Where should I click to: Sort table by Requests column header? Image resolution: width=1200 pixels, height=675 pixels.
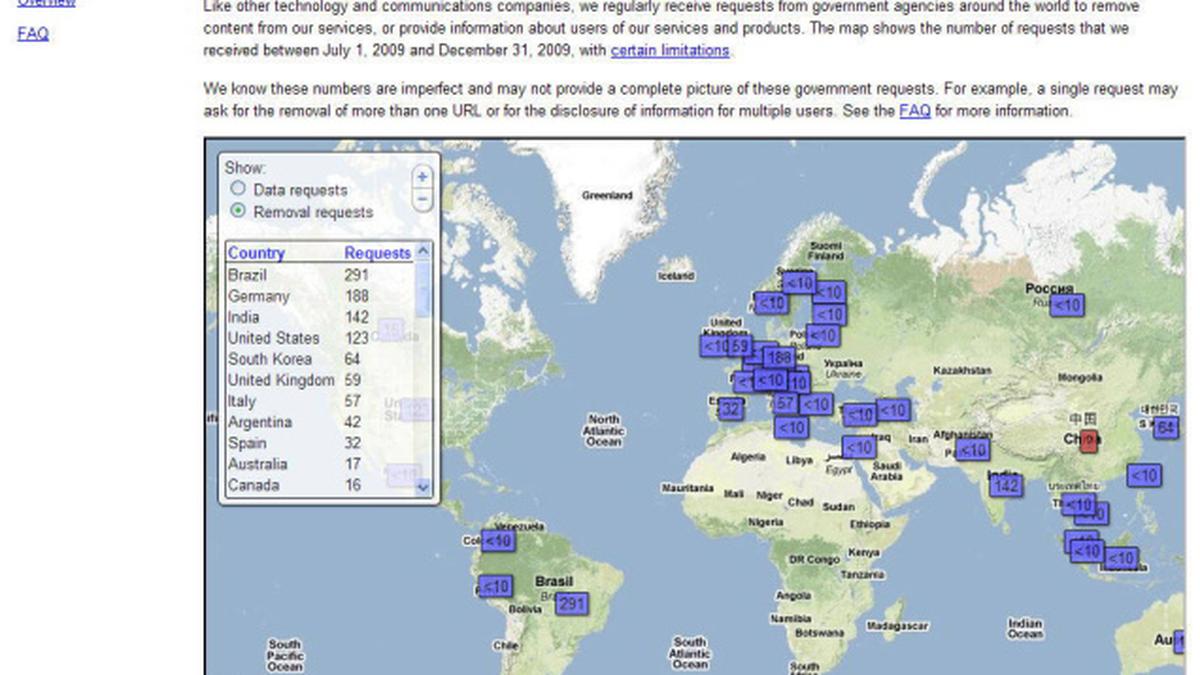coord(377,253)
